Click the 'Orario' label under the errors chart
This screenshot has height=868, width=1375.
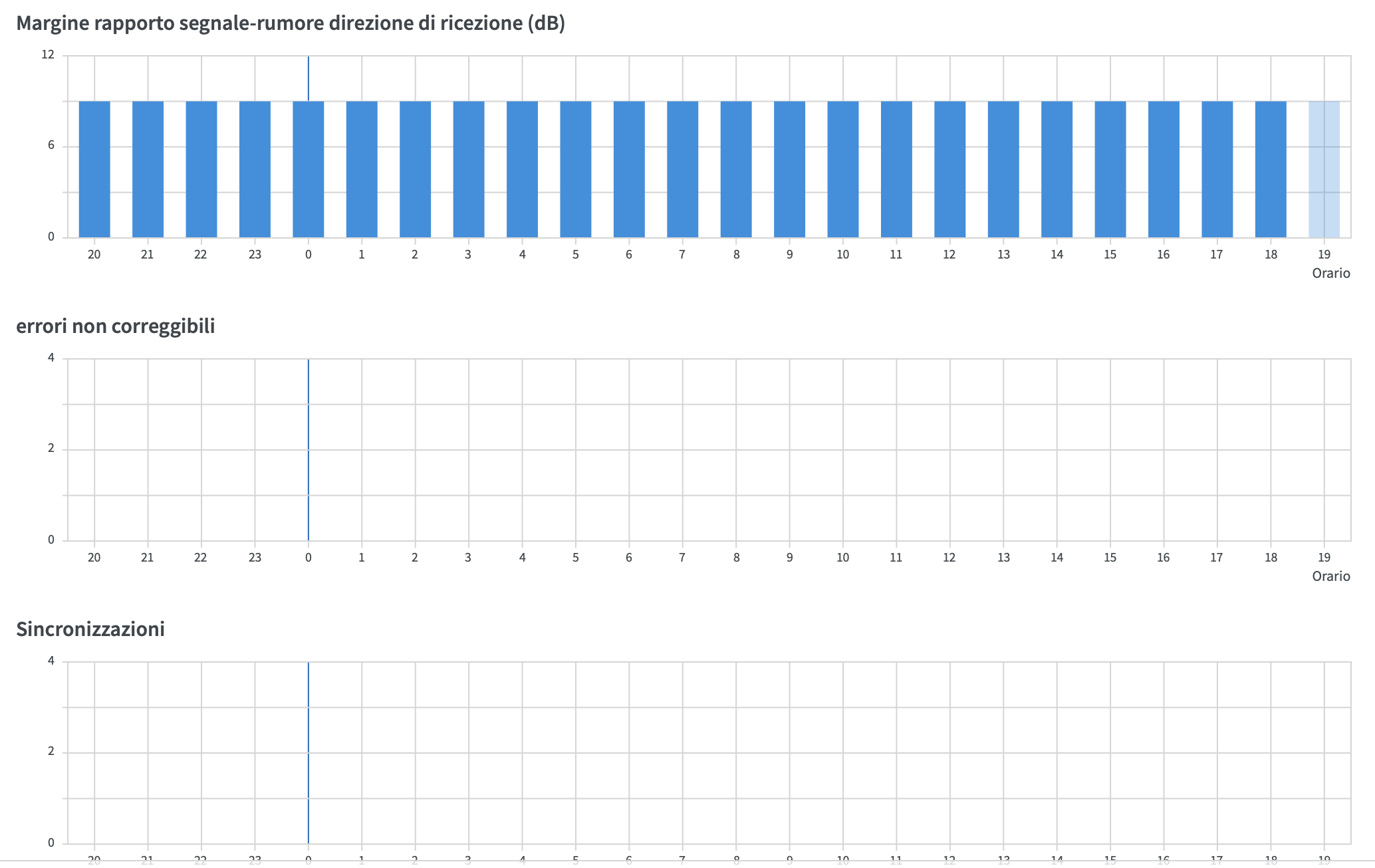coord(1330,576)
